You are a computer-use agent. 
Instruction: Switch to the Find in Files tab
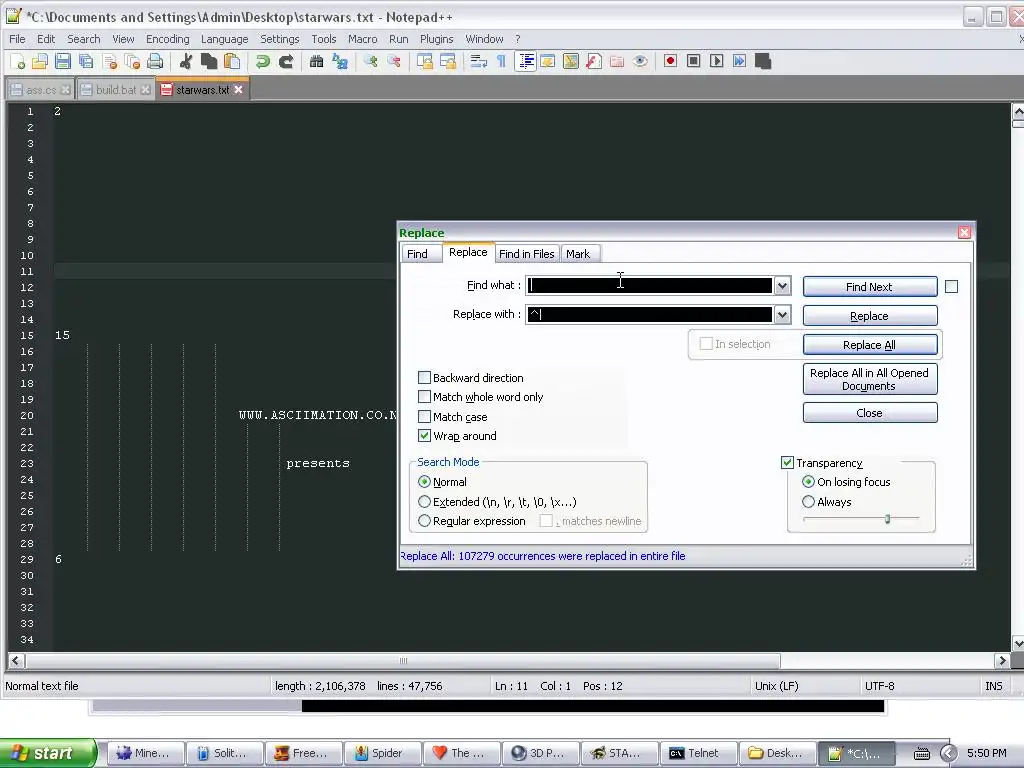point(526,254)
